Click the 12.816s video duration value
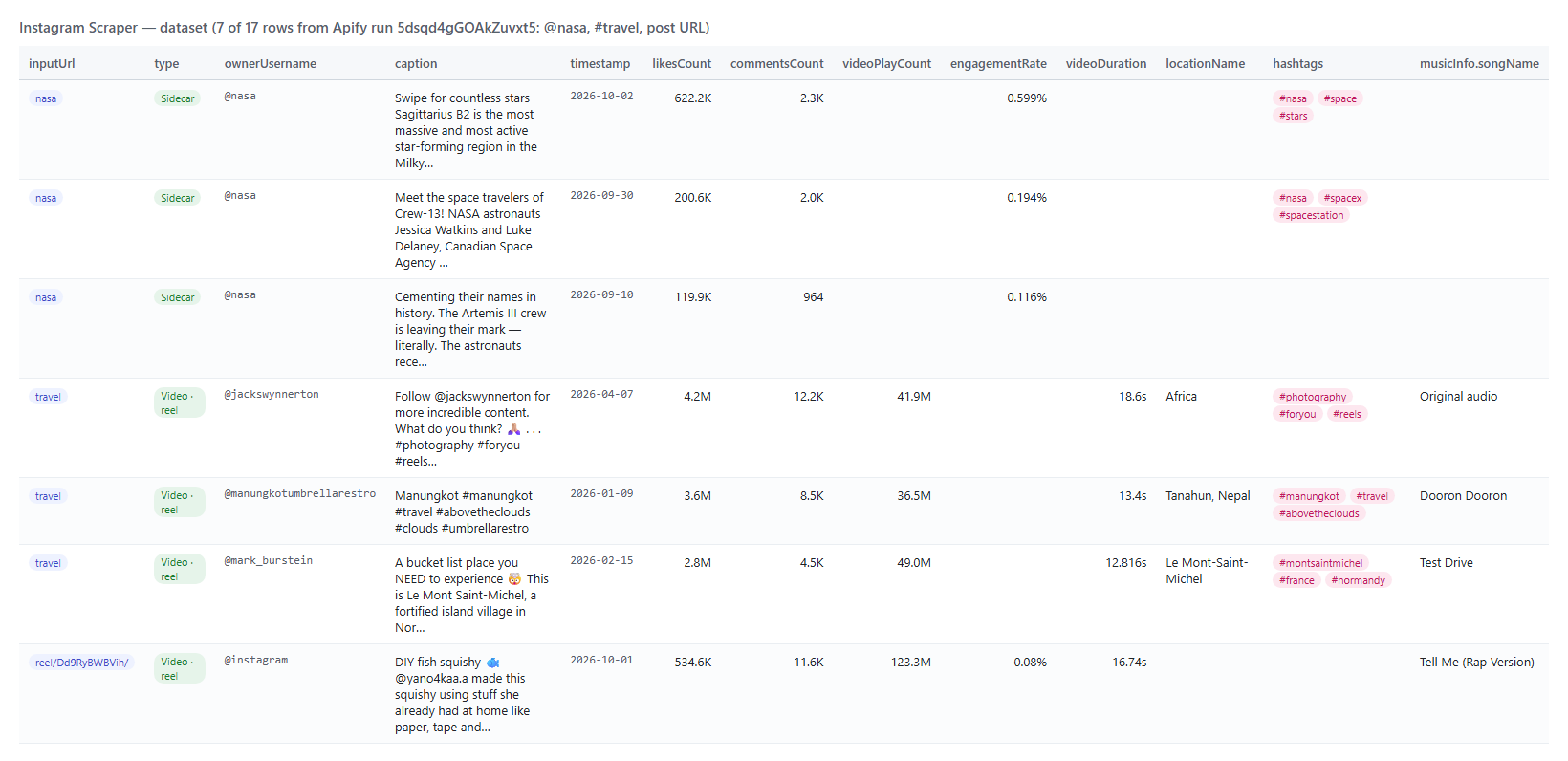The width and height of the screenshot is (1568, 761). point(1126,563)
